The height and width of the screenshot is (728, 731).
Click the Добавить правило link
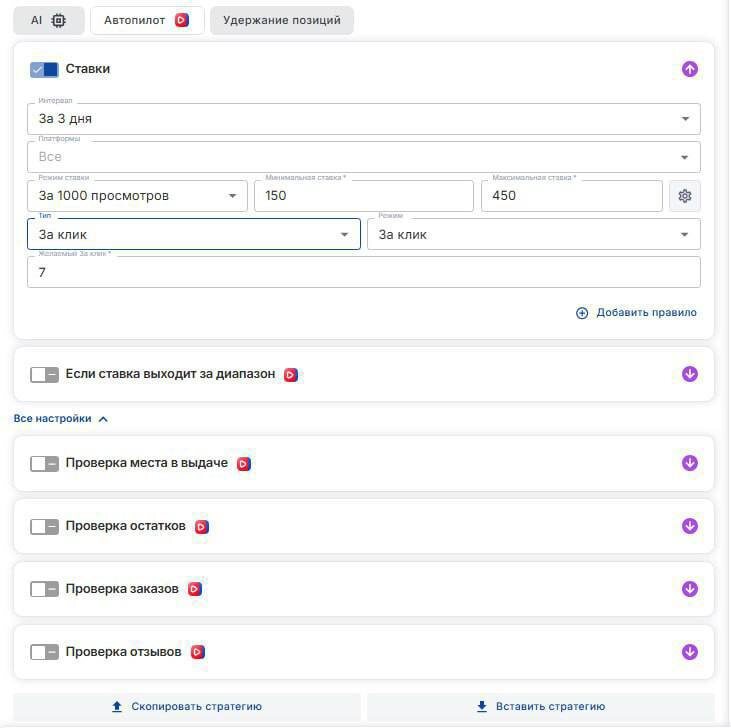pyautogui.click(x=636, y=313)
